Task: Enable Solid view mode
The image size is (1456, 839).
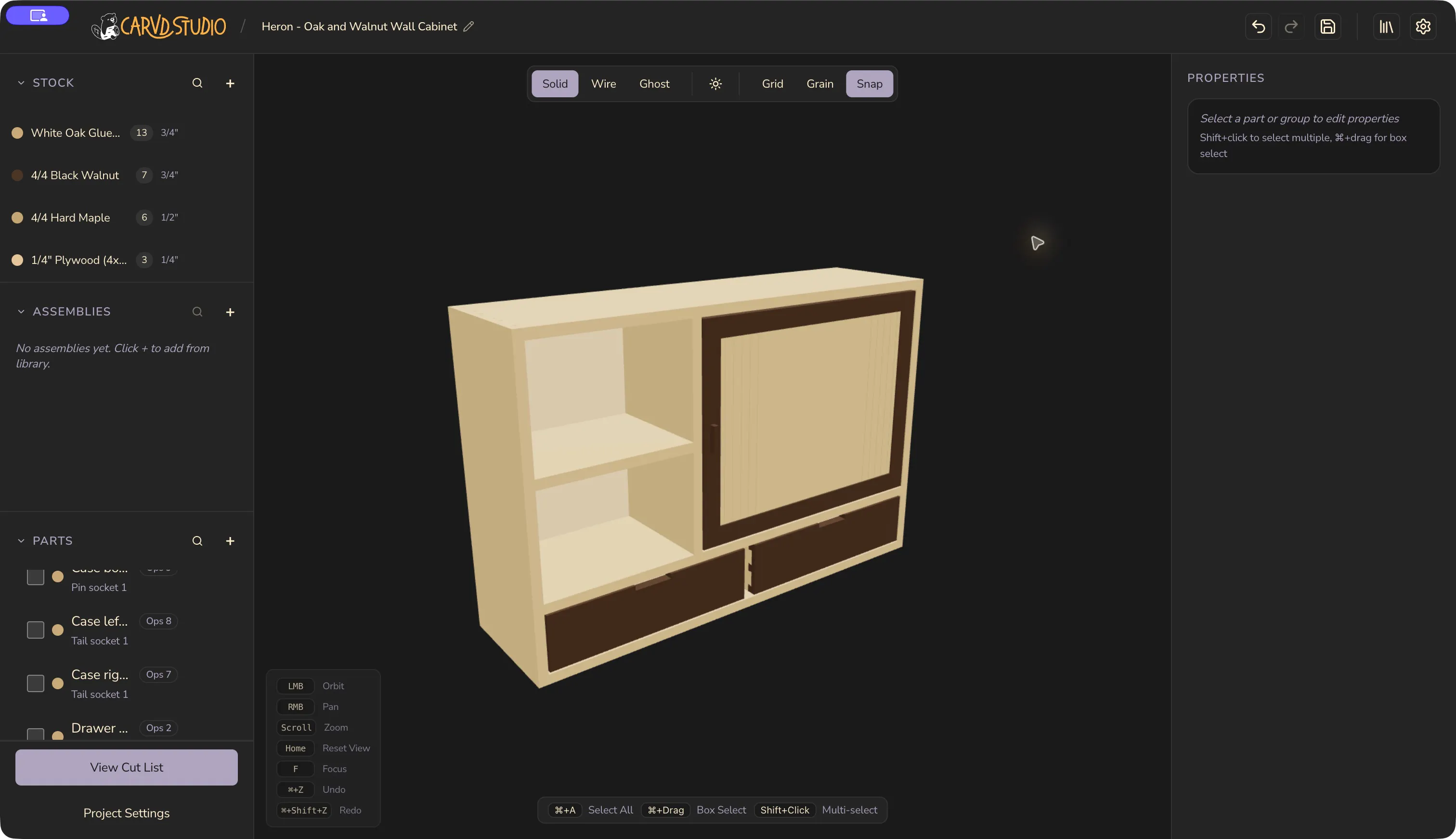Action: (x=555, y=83)
